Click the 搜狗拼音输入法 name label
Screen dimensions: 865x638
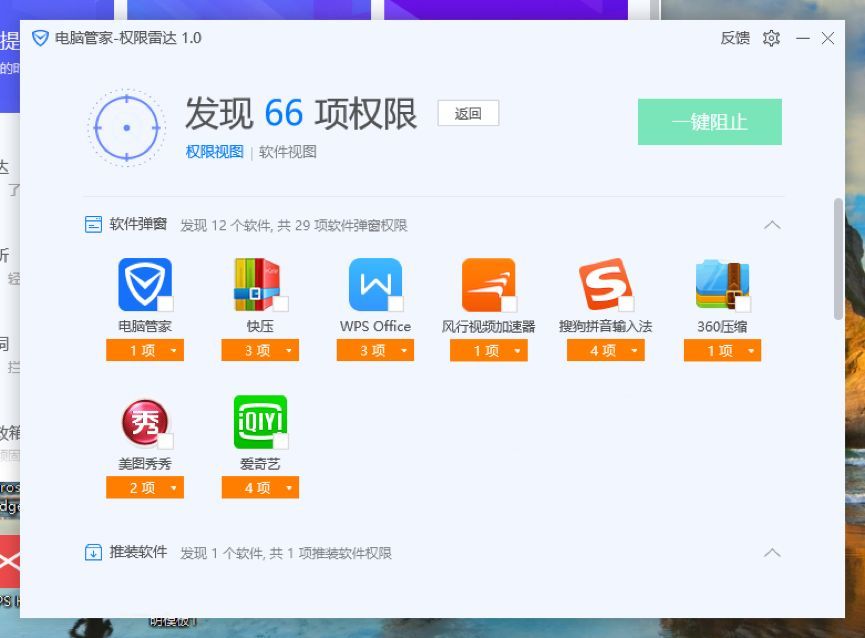[x=605, y=326]
